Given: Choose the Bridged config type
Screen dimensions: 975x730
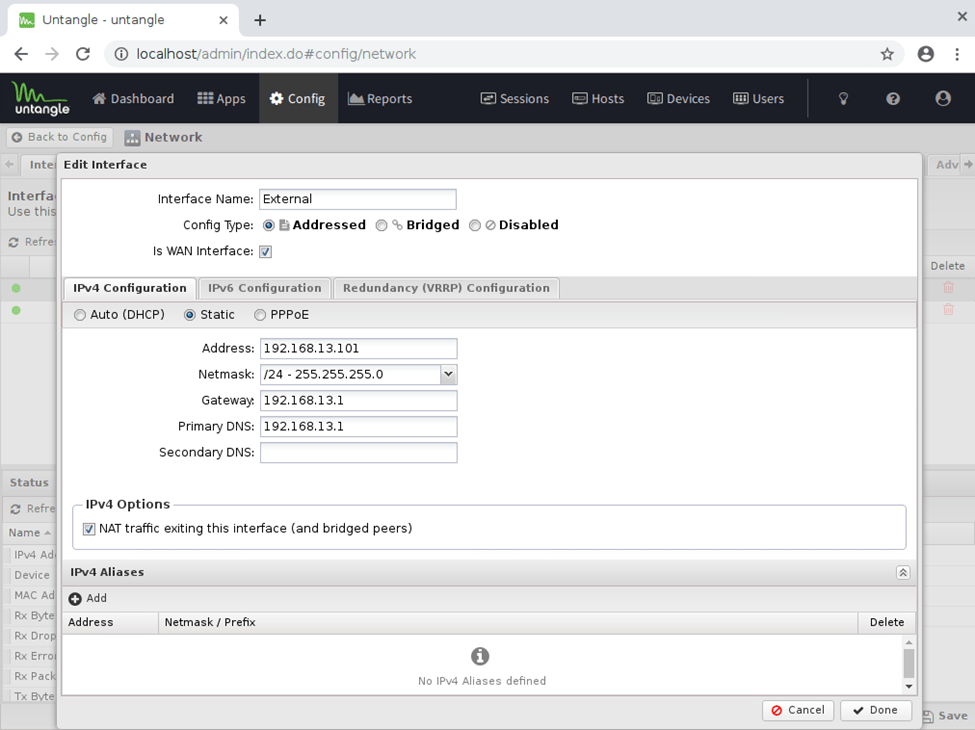Looking at the screenshot, I should 381,226.
